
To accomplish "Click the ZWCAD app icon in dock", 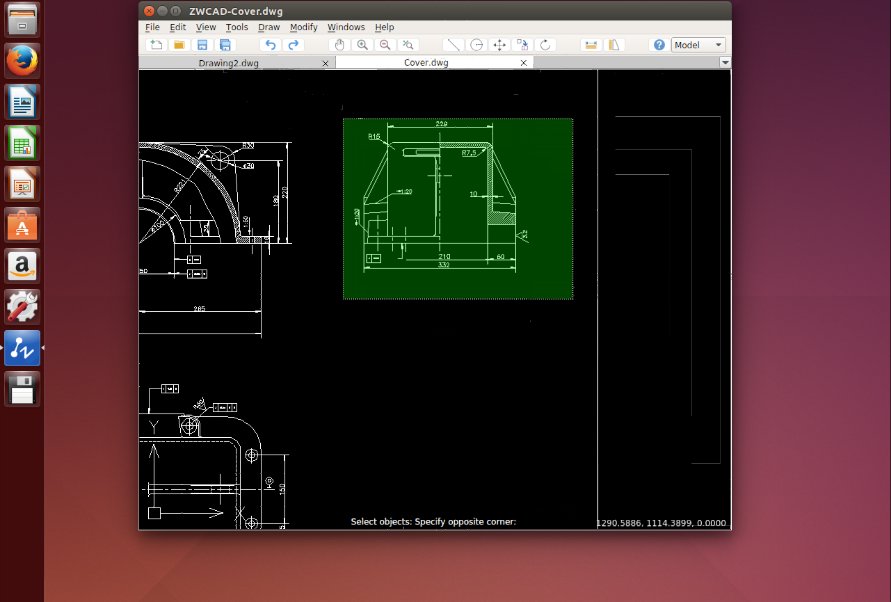I will coord(22,347).
